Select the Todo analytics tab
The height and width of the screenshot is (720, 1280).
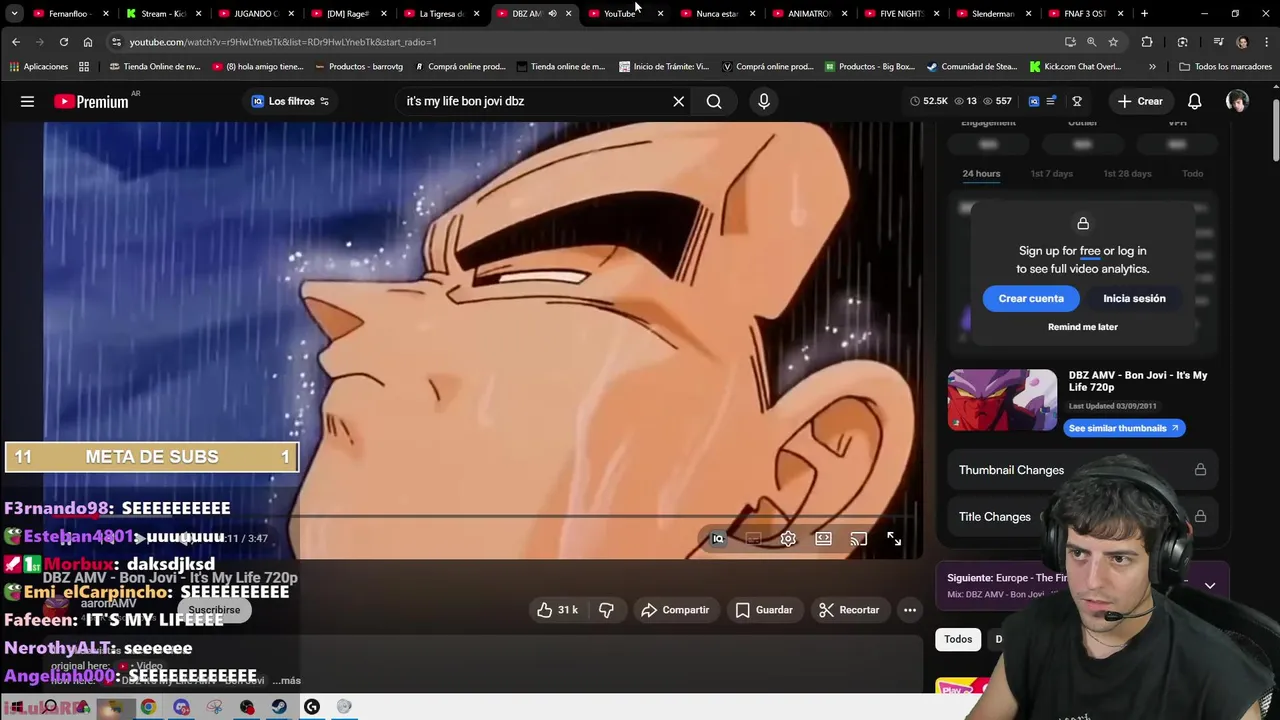pyautogui.click(x=1192, y=173)
